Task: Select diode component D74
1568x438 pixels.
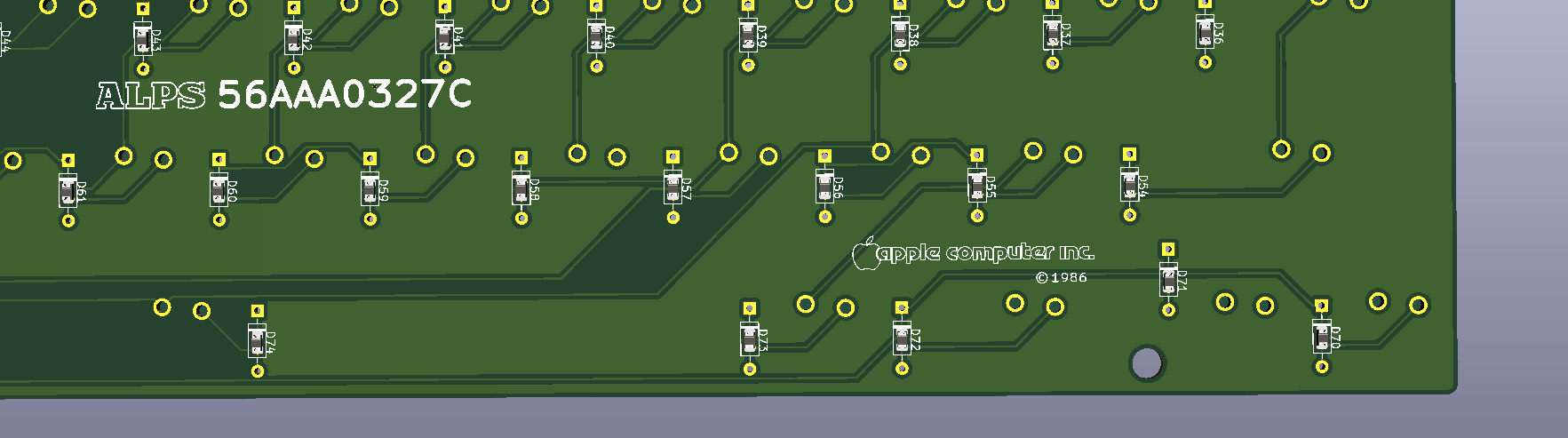Action: point(257,341)
